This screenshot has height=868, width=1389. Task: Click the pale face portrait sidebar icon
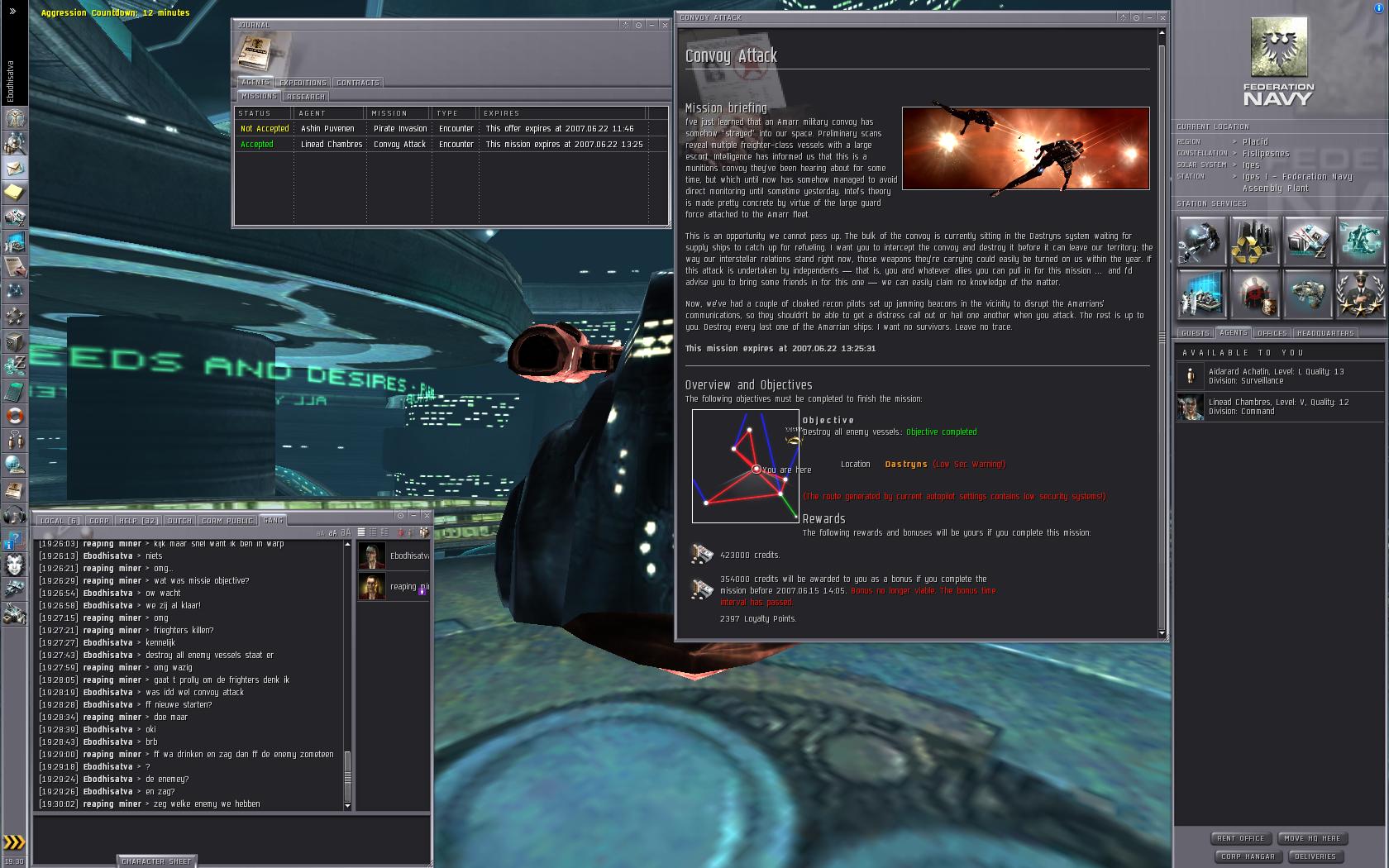15,565
